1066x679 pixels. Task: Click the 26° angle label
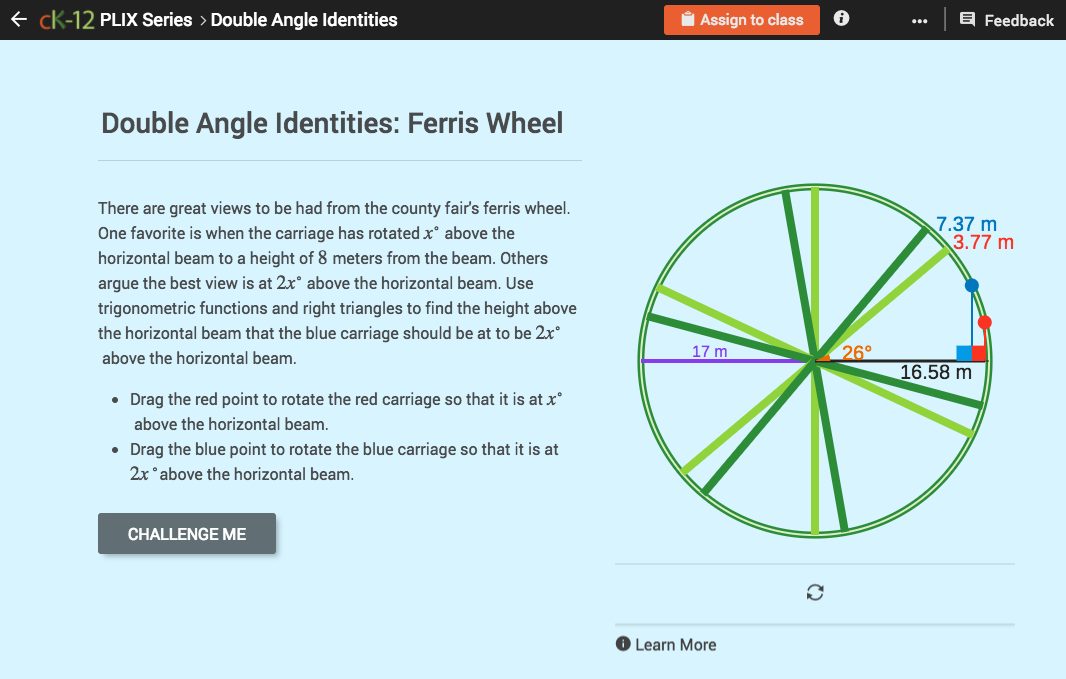857,352
